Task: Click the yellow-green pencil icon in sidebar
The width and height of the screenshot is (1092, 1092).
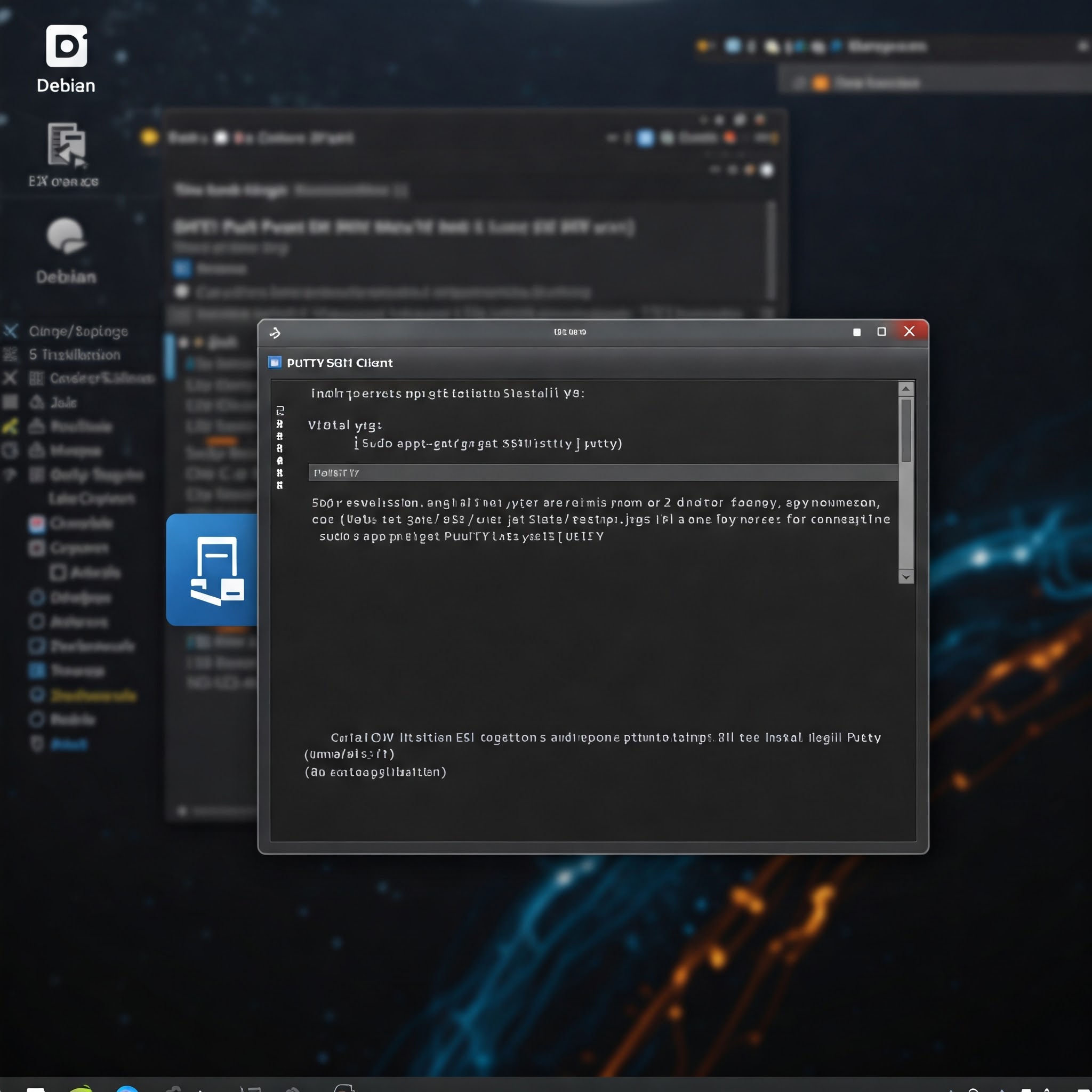Action: 10,426
